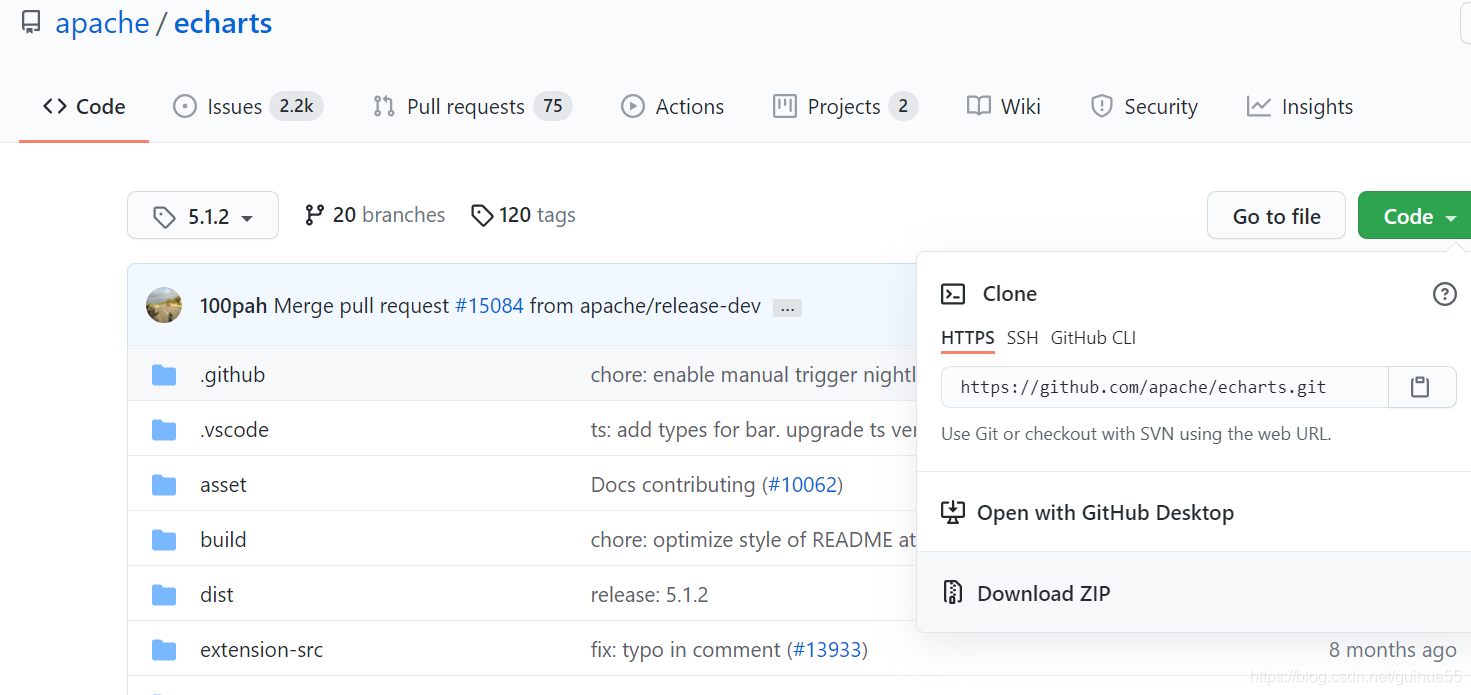Viewport: 1471px width, 695px height.
Task: Select the GitHub CLI clone tab
Action: pyautogui.click(x=1093, y=338)
